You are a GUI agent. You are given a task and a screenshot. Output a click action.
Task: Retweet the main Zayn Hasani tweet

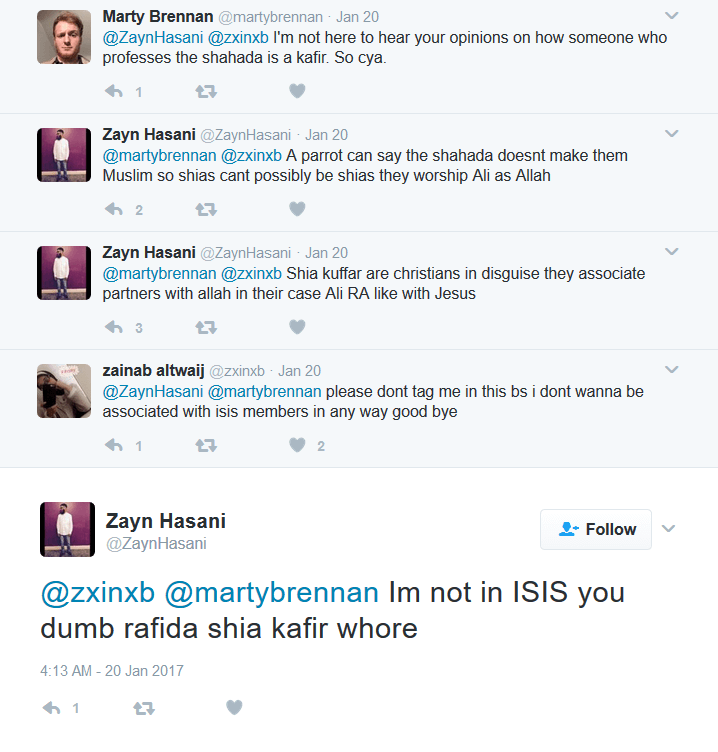coord(143,708)
